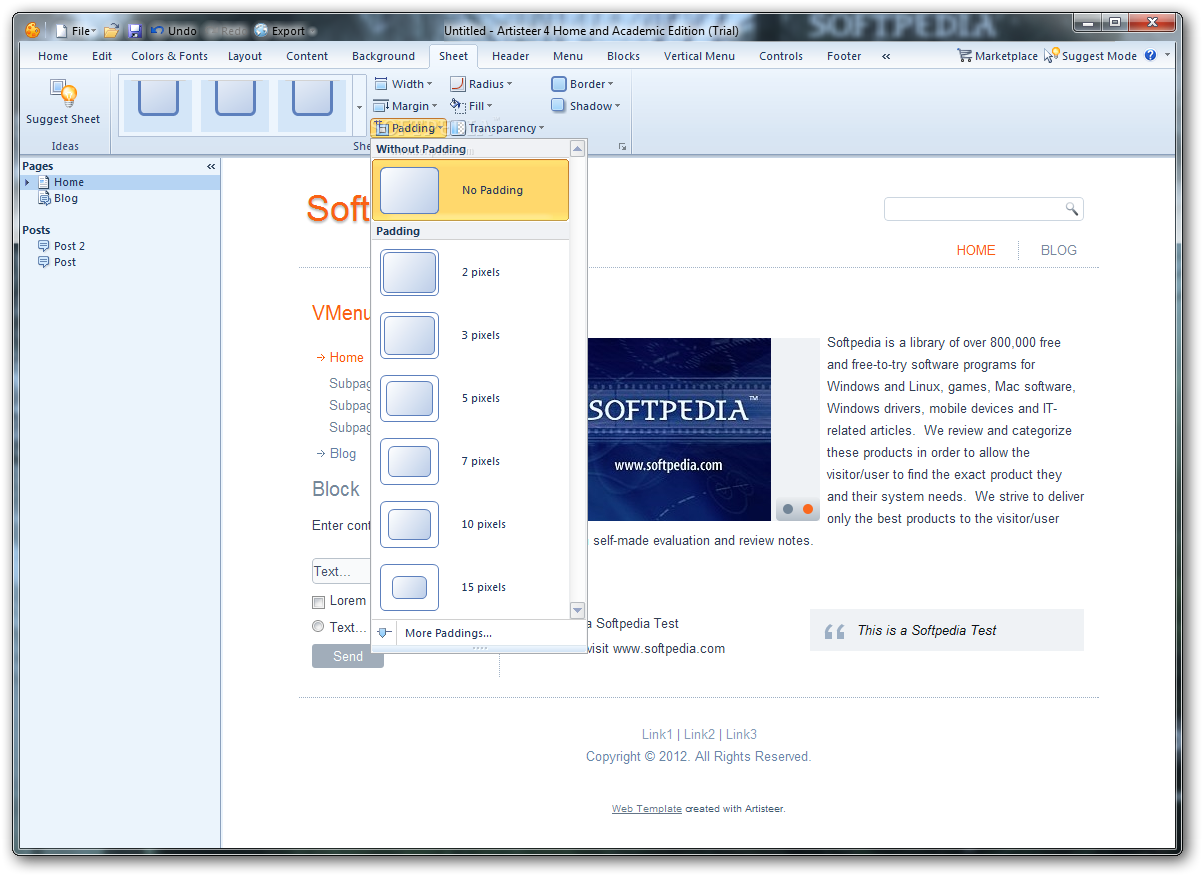Select the Post item under Posts

[x=65, y=262]
